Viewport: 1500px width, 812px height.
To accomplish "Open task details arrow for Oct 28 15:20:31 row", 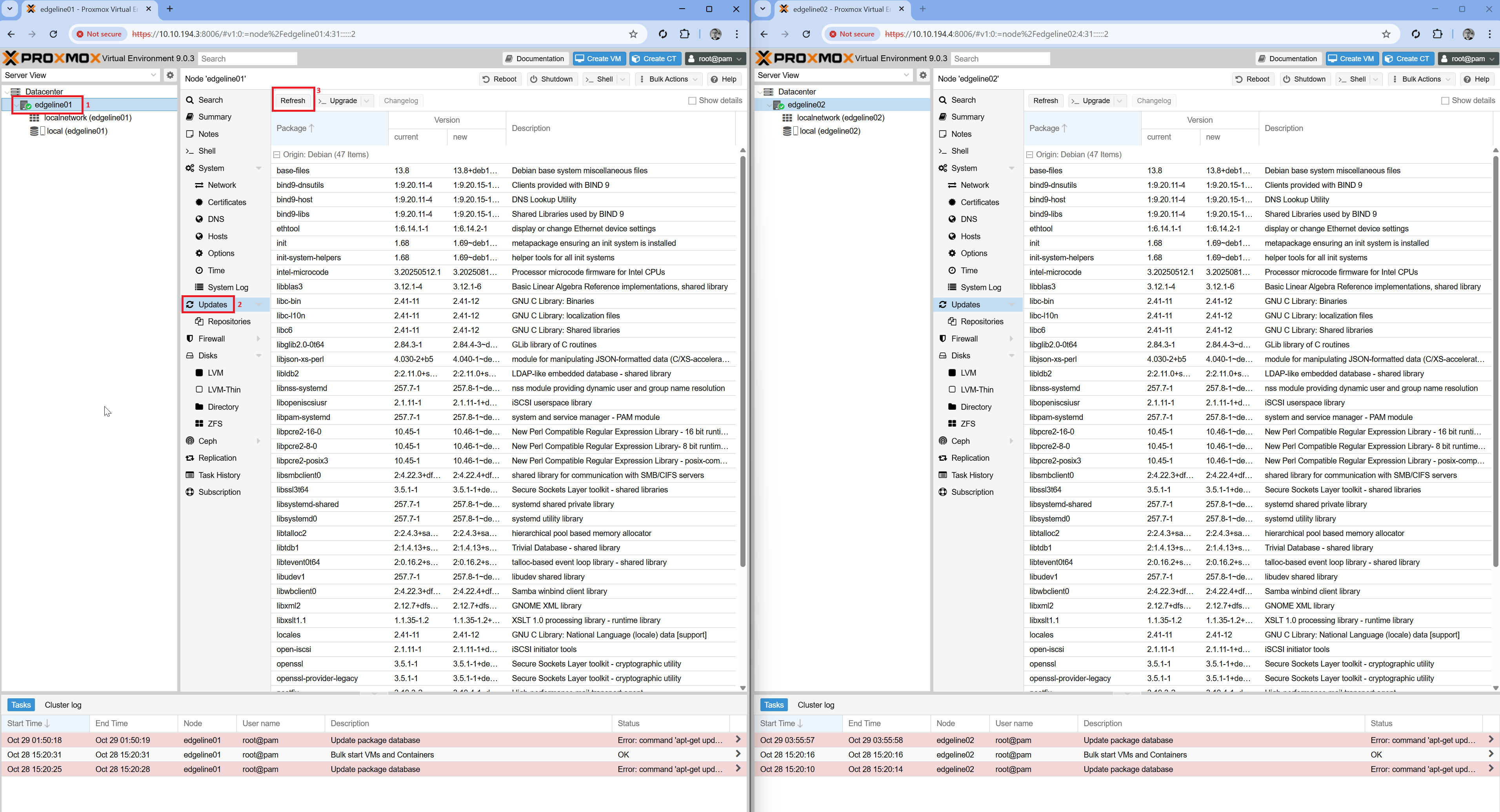I will pyautogui.click(x=738, y=754).
